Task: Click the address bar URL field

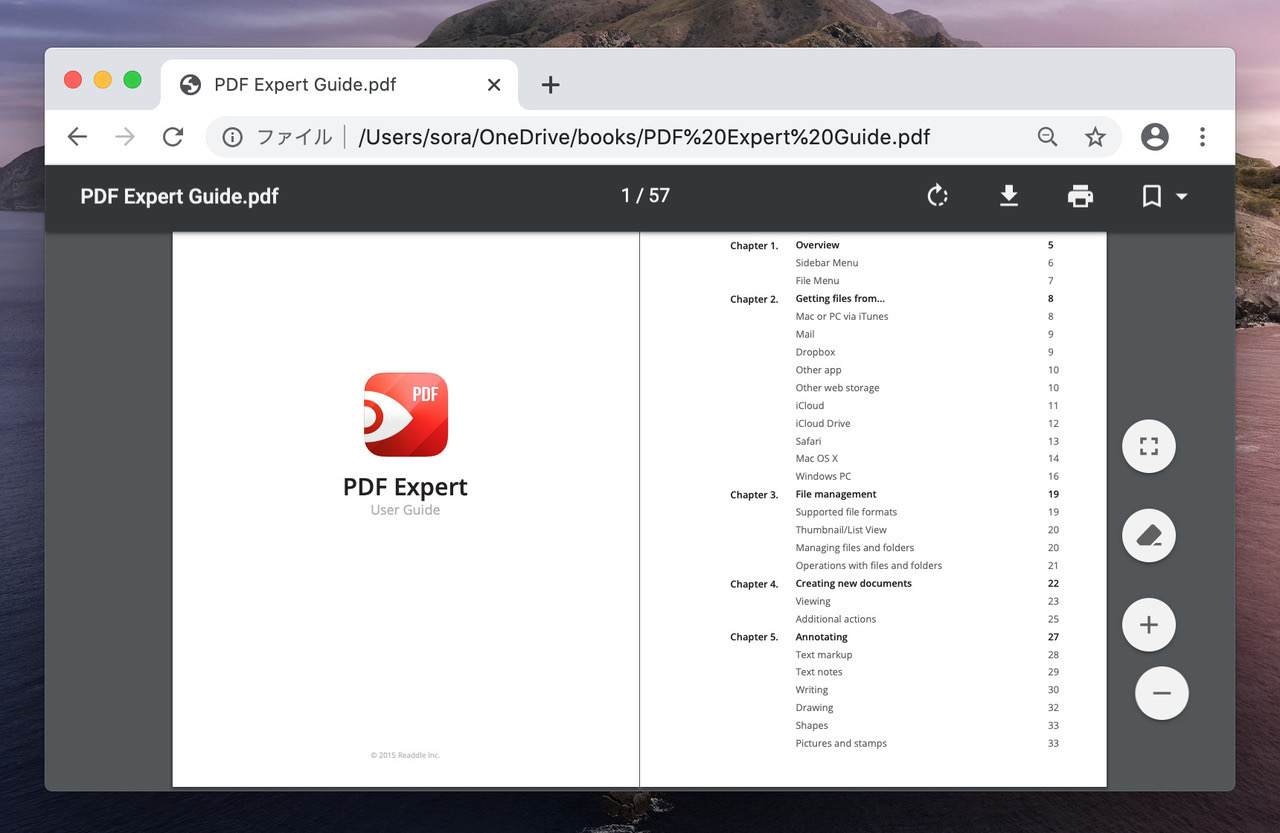Action: coord(644,137)
